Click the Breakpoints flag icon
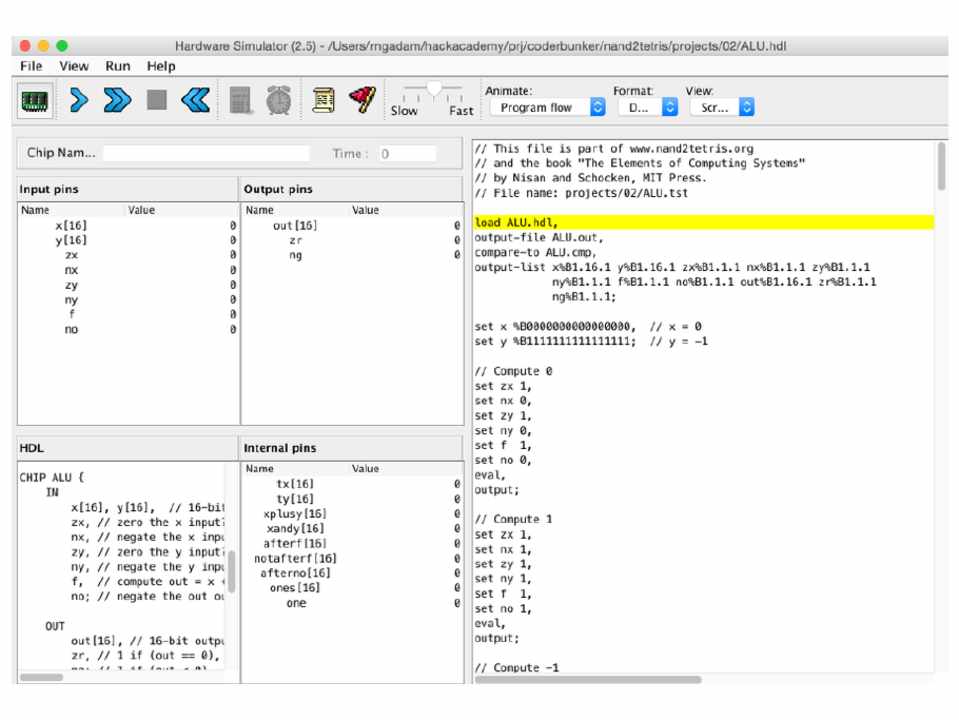This screenshot has width=959, height=720. pos(360,100)
